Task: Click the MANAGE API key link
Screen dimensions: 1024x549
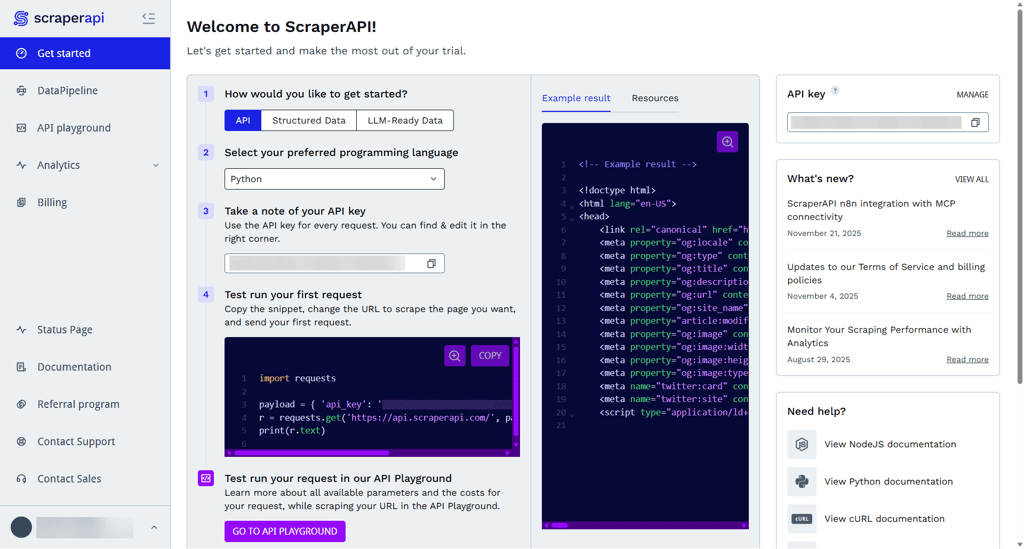Action: [x=972, y=95]
